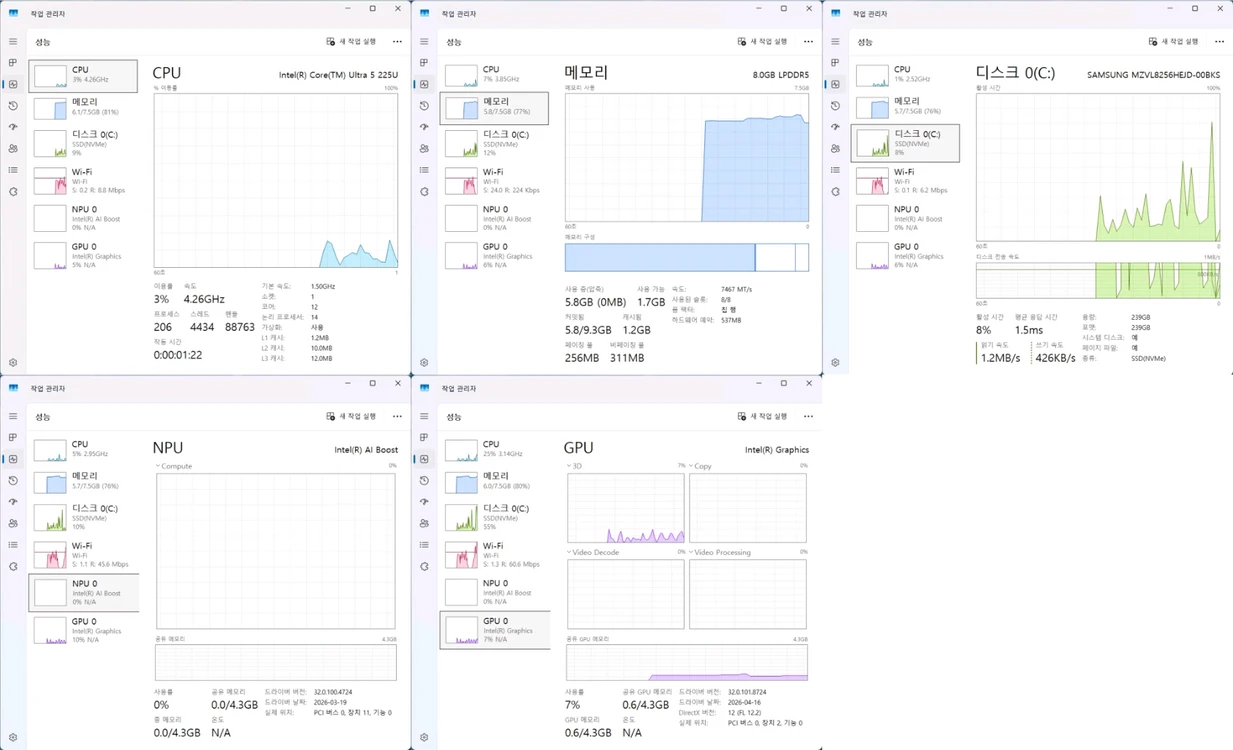Image resolution: width=1233 pixels, height=750 pixels.
Task: Select GPU 0 item in 디스크 window list
Action: 906,255
